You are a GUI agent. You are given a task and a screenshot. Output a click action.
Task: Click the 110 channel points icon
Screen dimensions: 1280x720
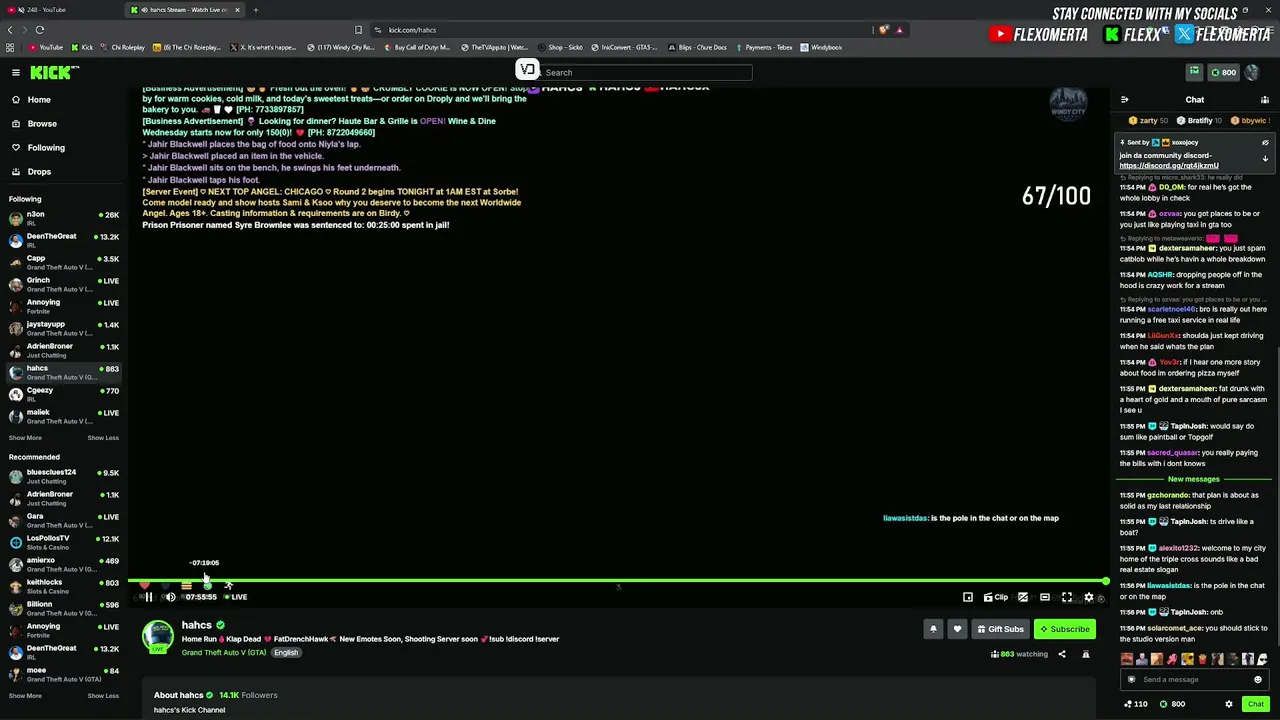[1135, 704]
